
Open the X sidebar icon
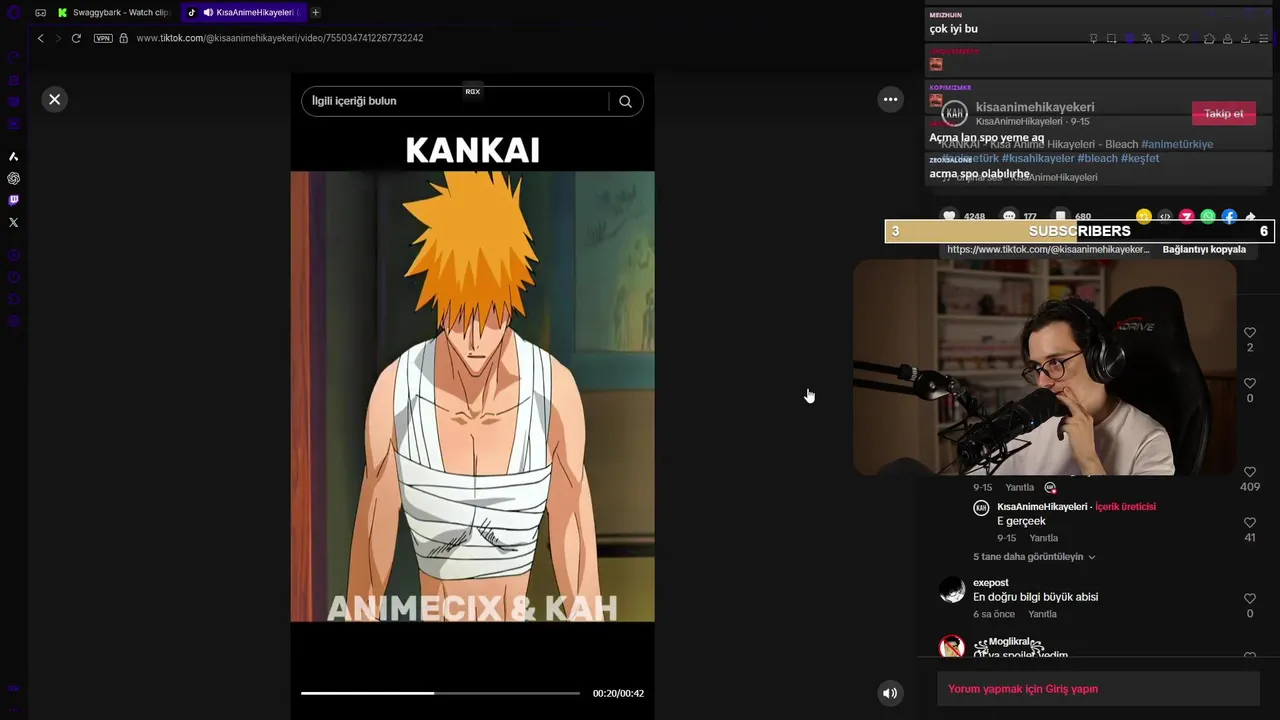pyautogui.click(x=13, y=222)
